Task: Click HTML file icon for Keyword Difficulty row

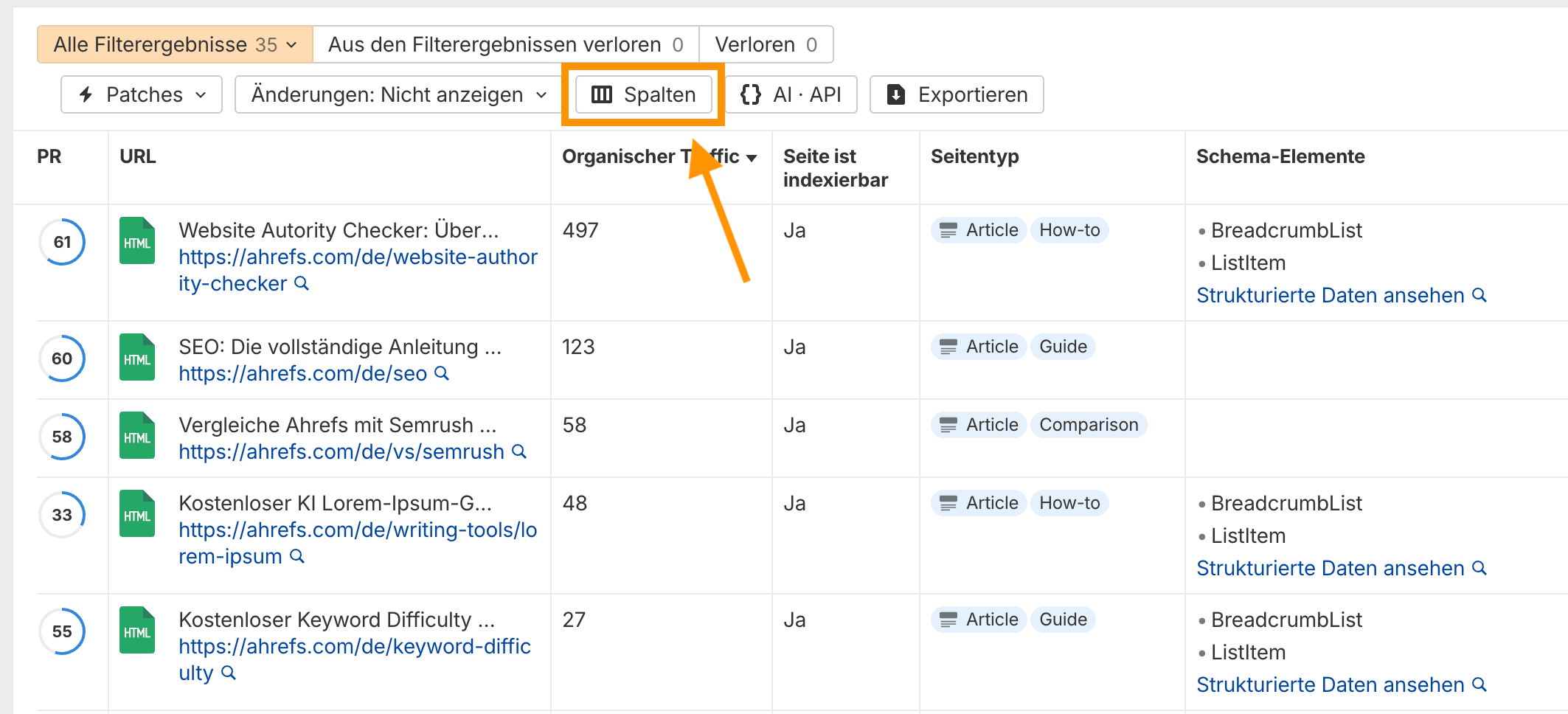Action: pyautogui.click(x=137, y=630)
